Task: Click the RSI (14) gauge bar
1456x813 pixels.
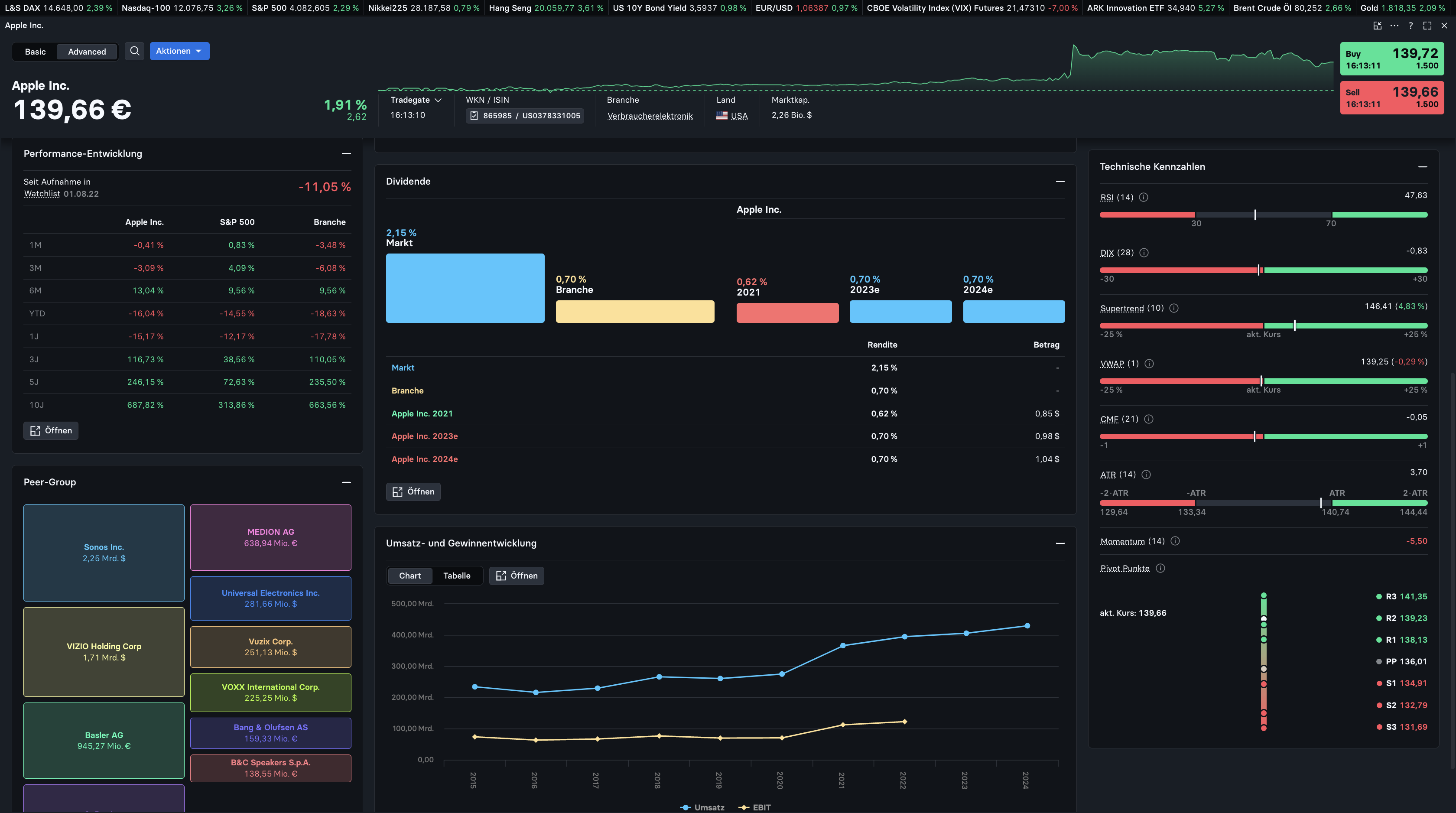Action: click(1263, 215)
